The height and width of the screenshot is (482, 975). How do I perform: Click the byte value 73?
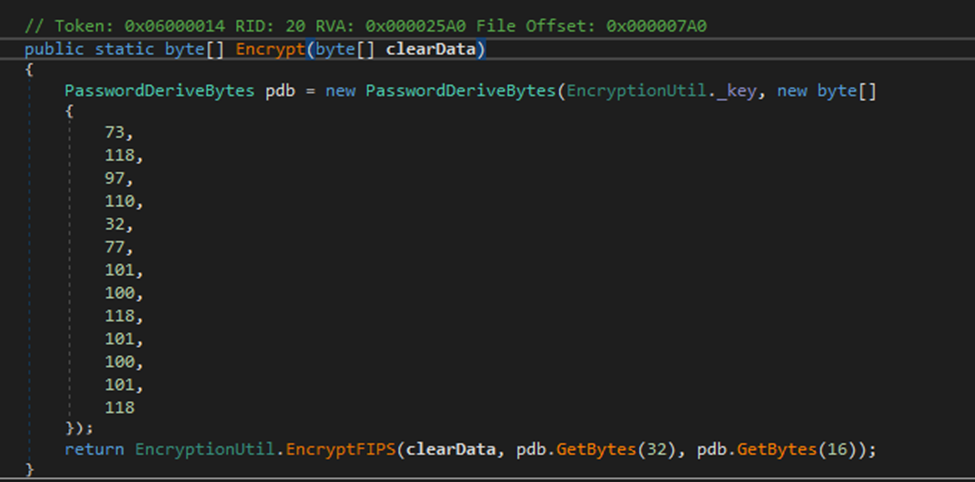(117, 132)
